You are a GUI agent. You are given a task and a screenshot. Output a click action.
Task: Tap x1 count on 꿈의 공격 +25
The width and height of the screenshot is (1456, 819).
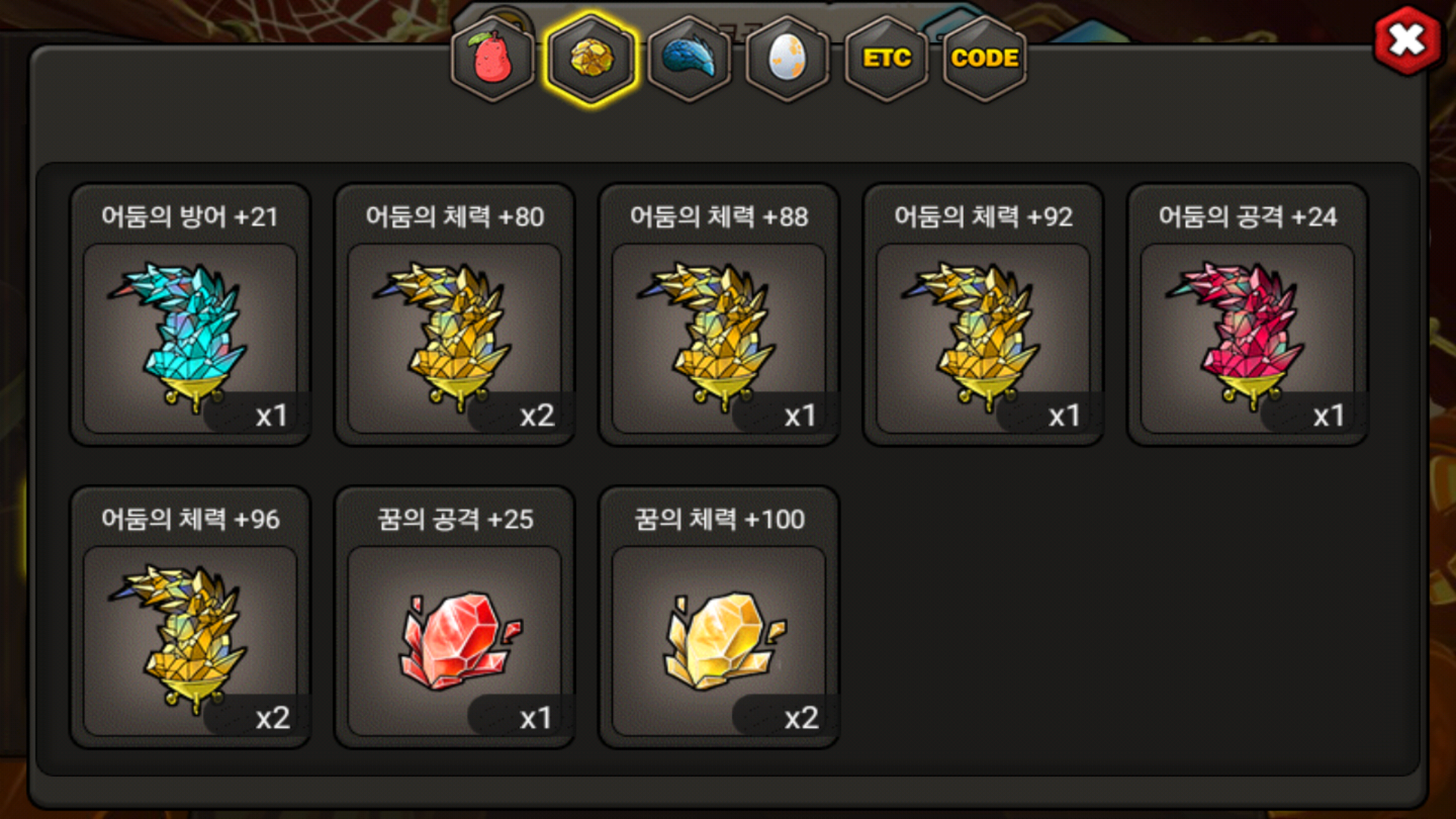click(535, 718)
